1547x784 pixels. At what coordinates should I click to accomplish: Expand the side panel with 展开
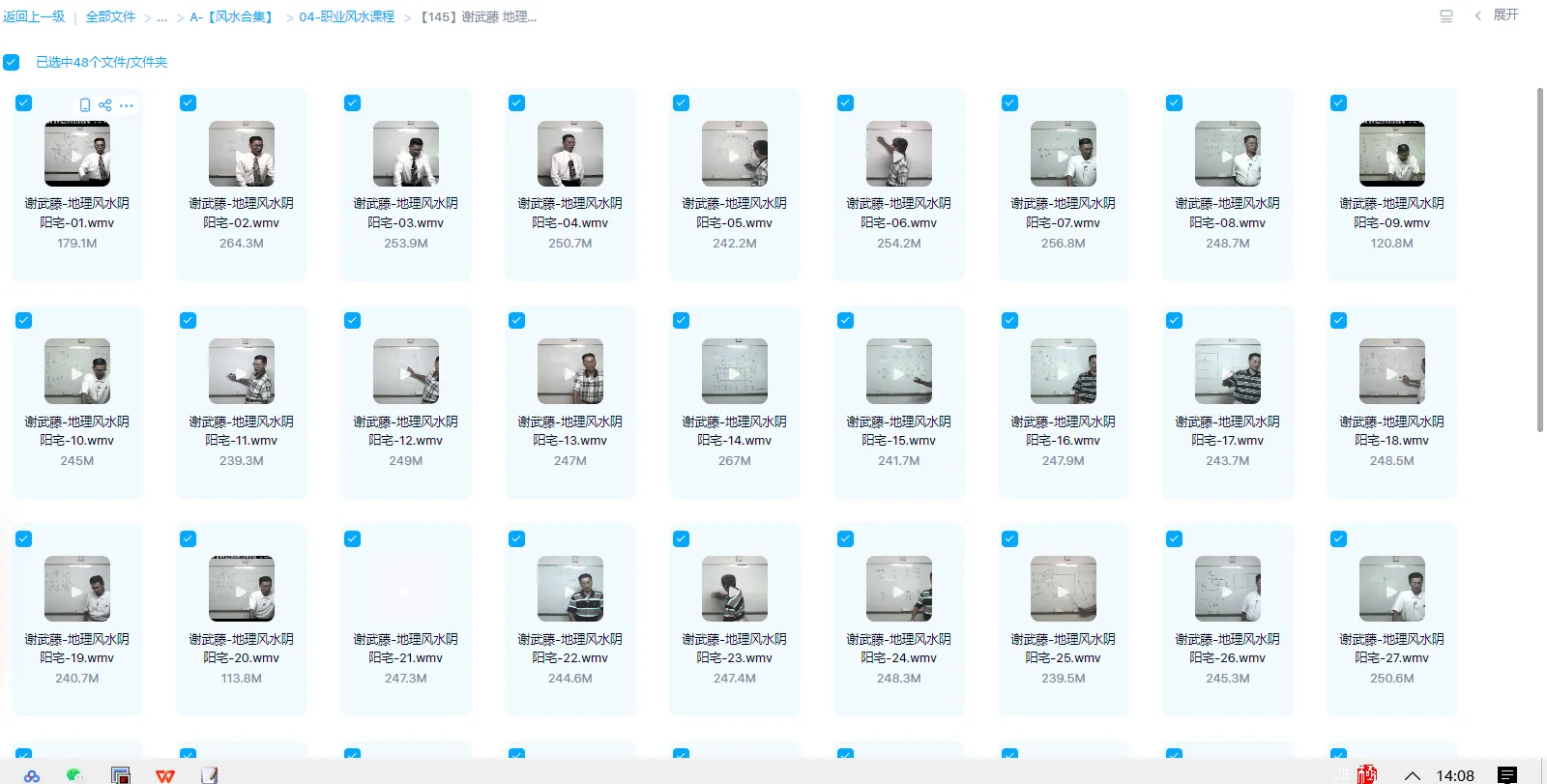[x=1505, y=15]
